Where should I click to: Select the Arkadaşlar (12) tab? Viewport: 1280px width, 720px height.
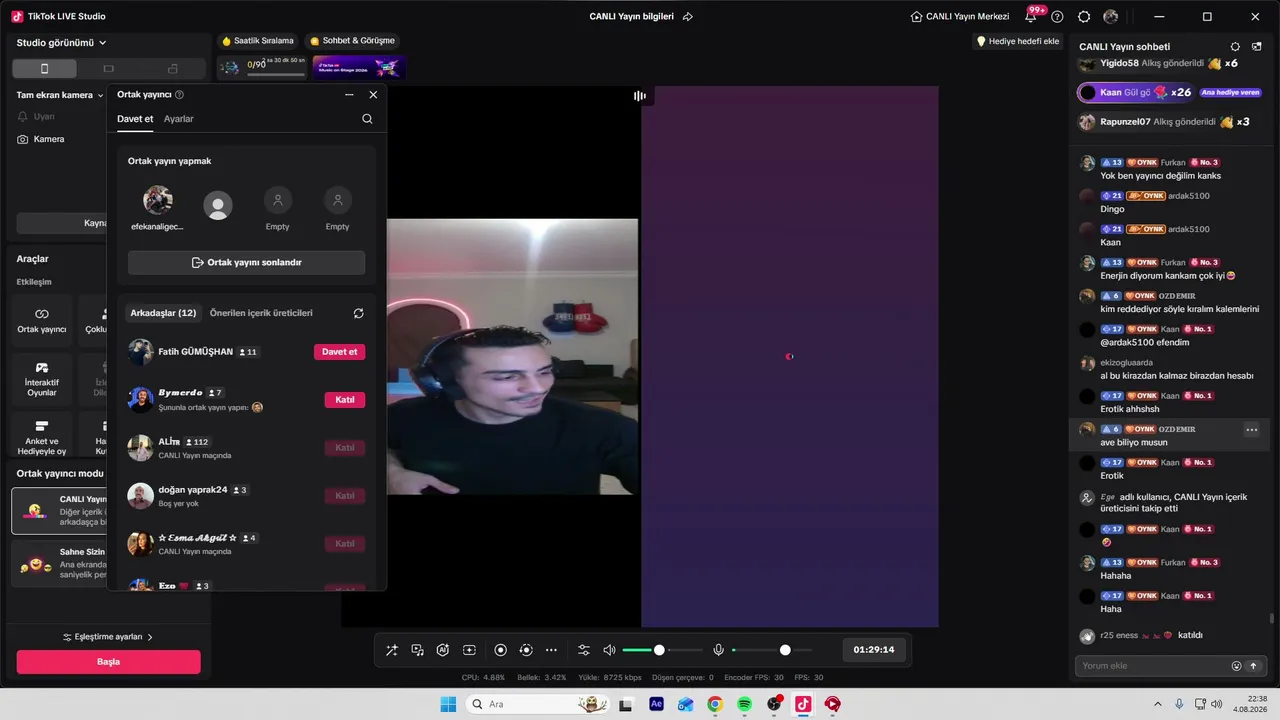[x=163, y=313]
